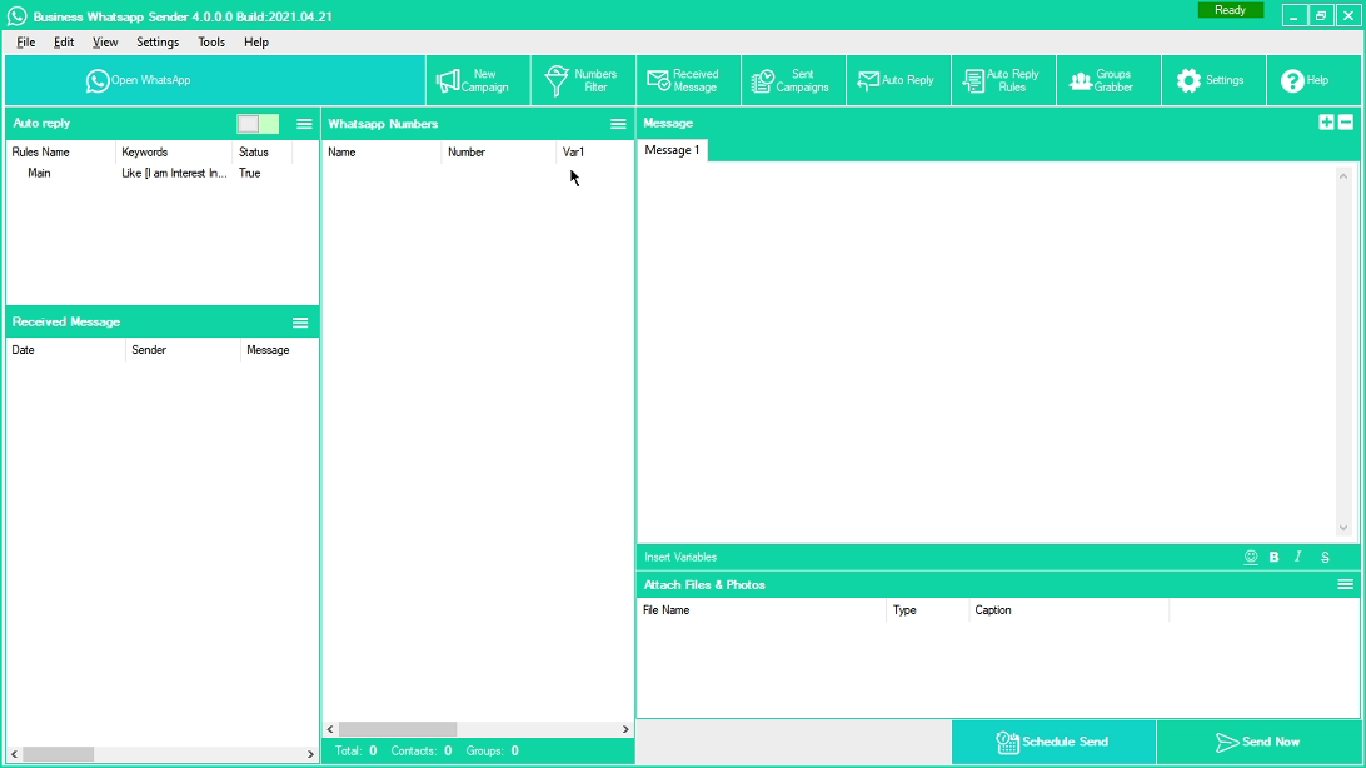Open the Whatsapp Numbers panel menu
Screen dimensions: 1366x768
618,124
